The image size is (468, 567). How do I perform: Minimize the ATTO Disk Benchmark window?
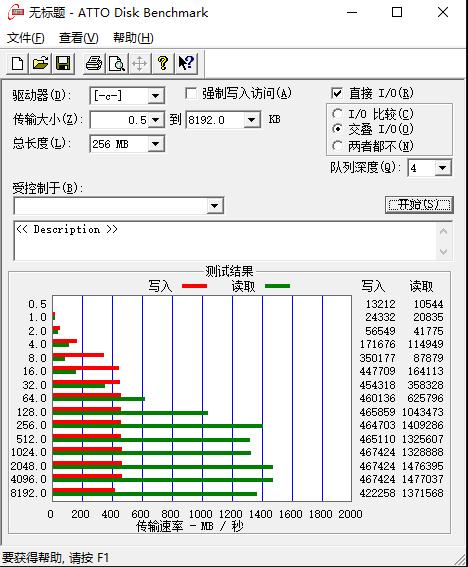tap(352, 12)
